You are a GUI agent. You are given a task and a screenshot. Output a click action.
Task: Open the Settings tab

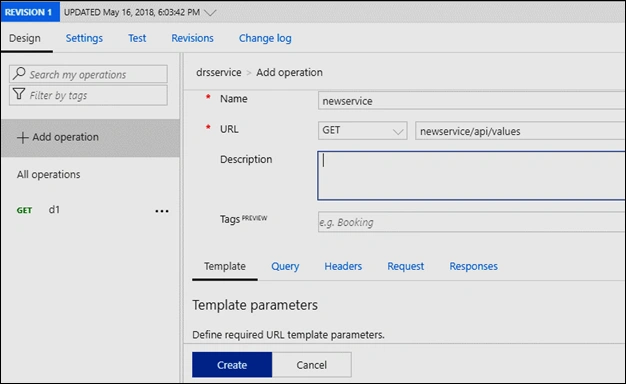[x=84, y=38]
